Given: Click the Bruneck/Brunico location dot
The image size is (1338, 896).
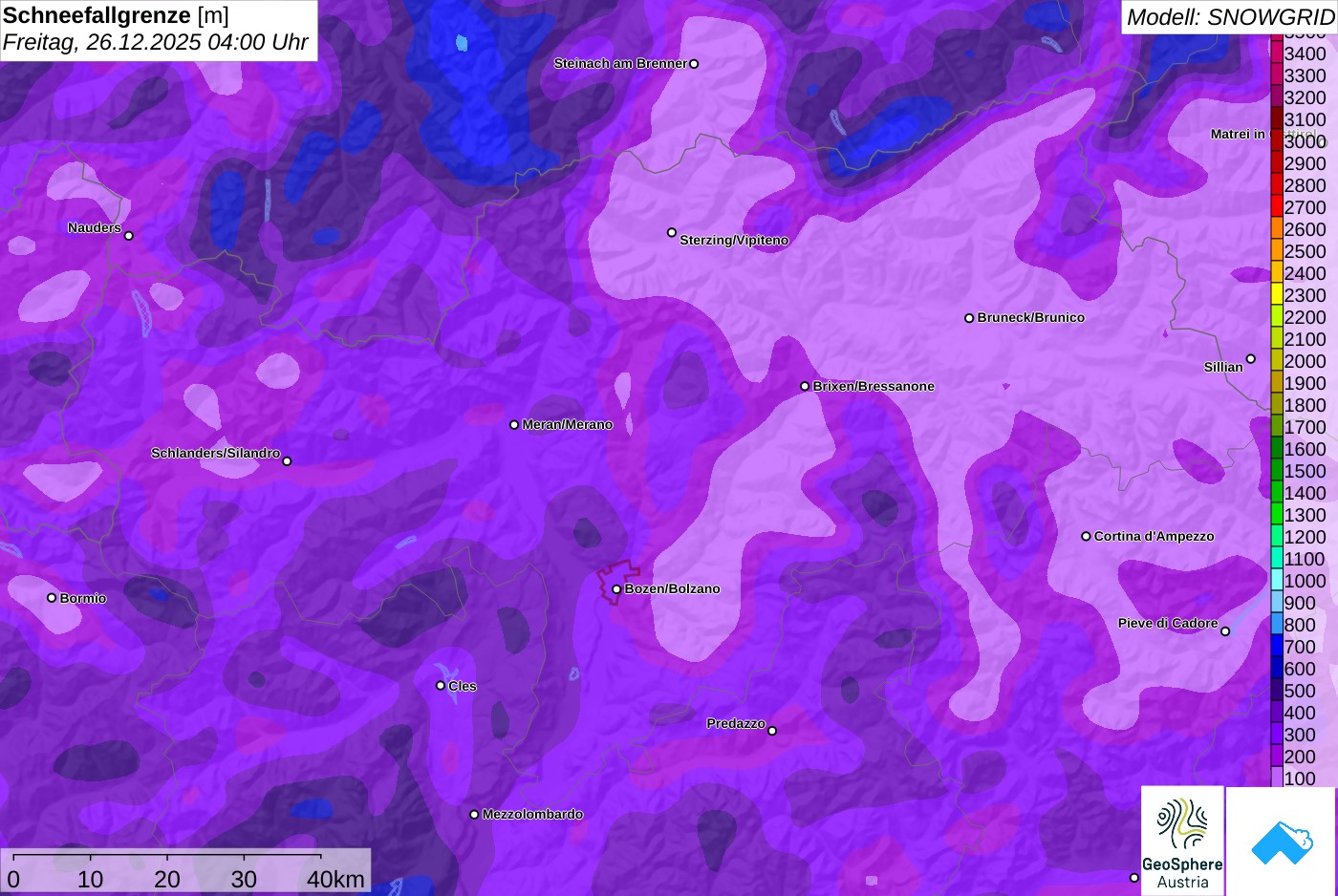Looking at the screenshot, I should (x=969, y=318).
